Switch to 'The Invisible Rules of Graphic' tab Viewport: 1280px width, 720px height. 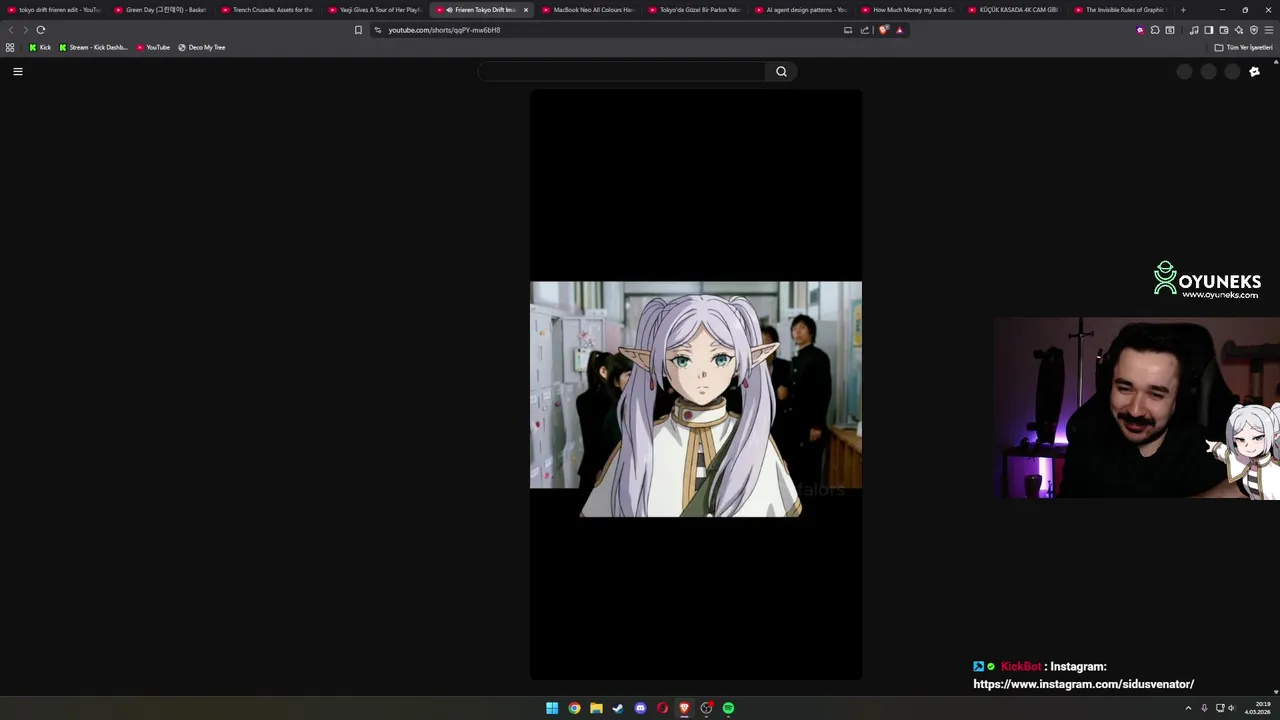coord(1122,10)
